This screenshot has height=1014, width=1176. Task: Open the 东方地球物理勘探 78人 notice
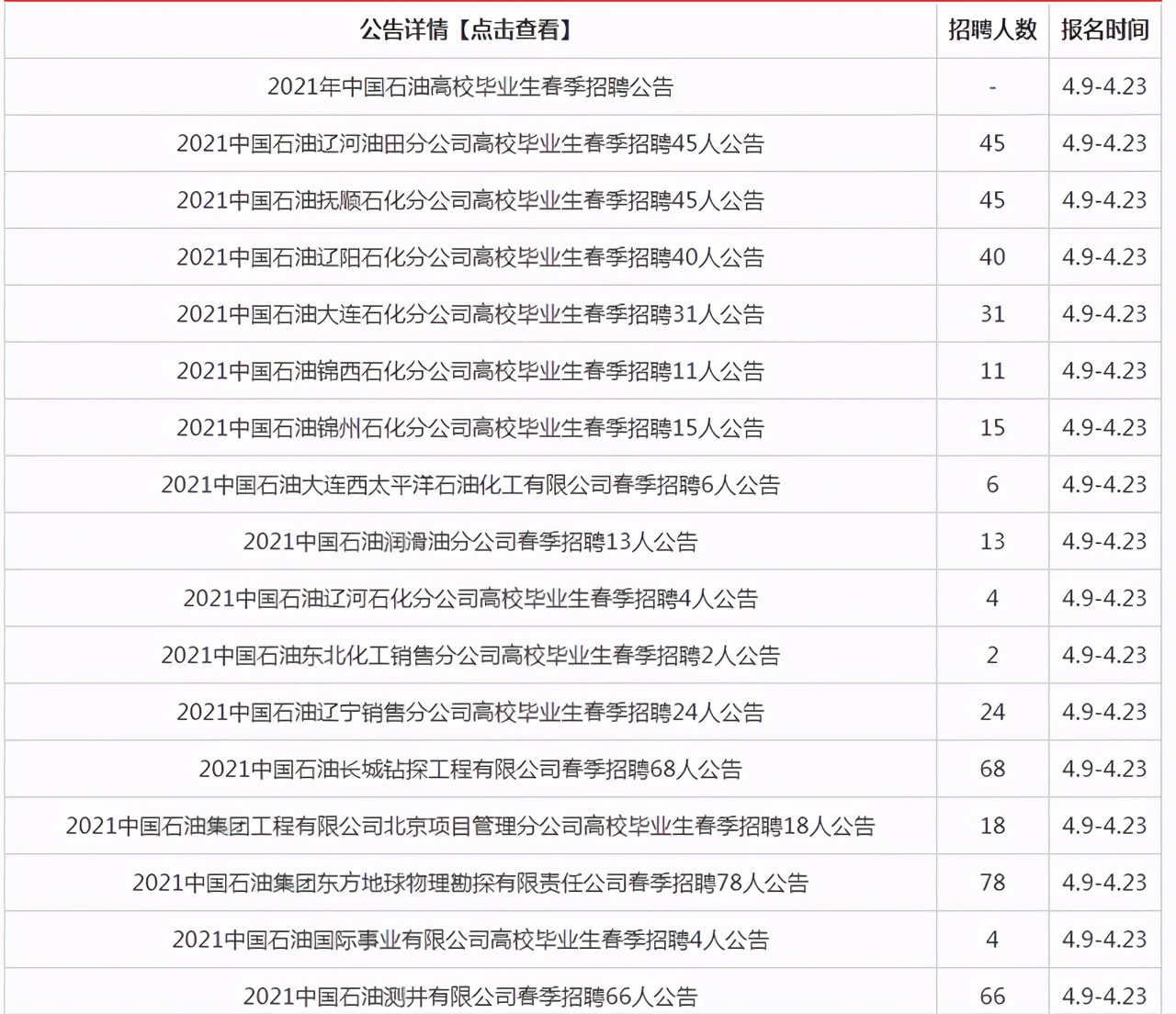(470, 884)
